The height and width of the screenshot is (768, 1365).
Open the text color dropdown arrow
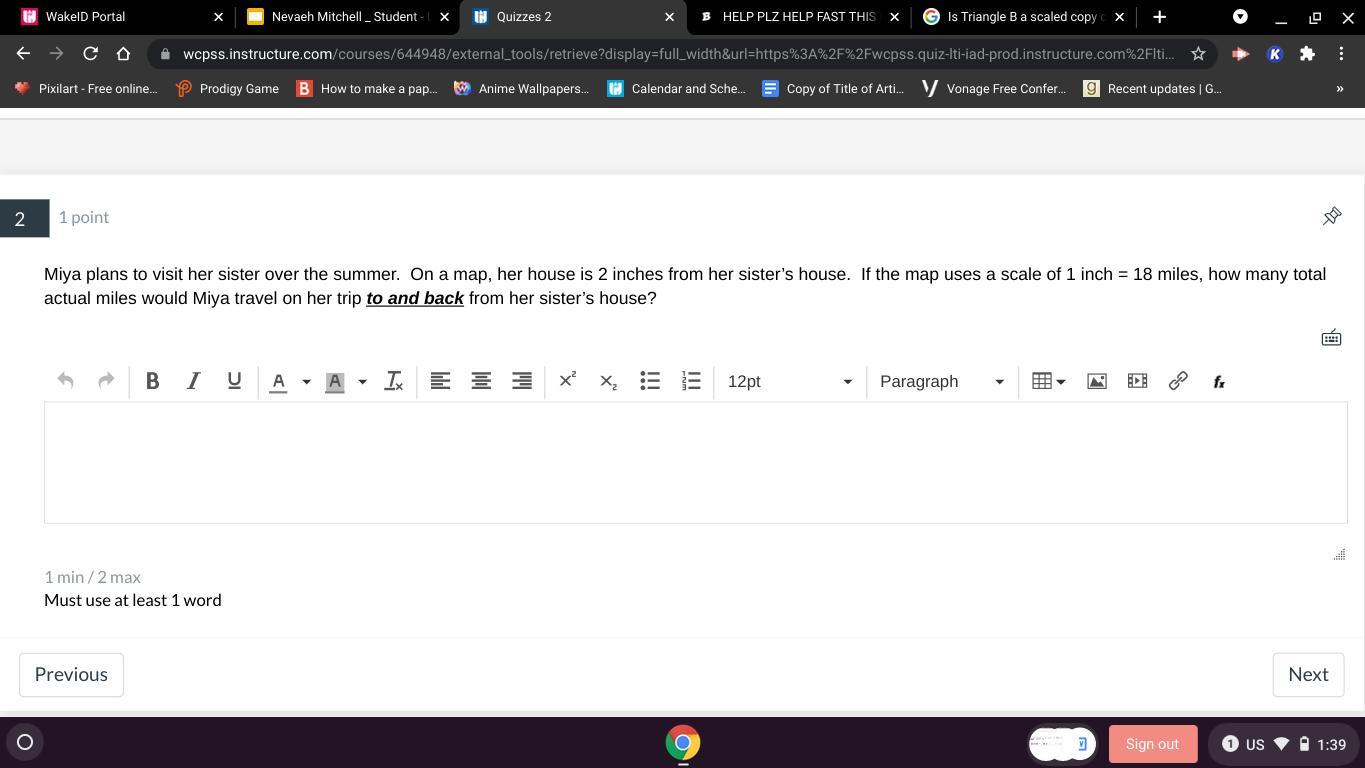(306, 381)
